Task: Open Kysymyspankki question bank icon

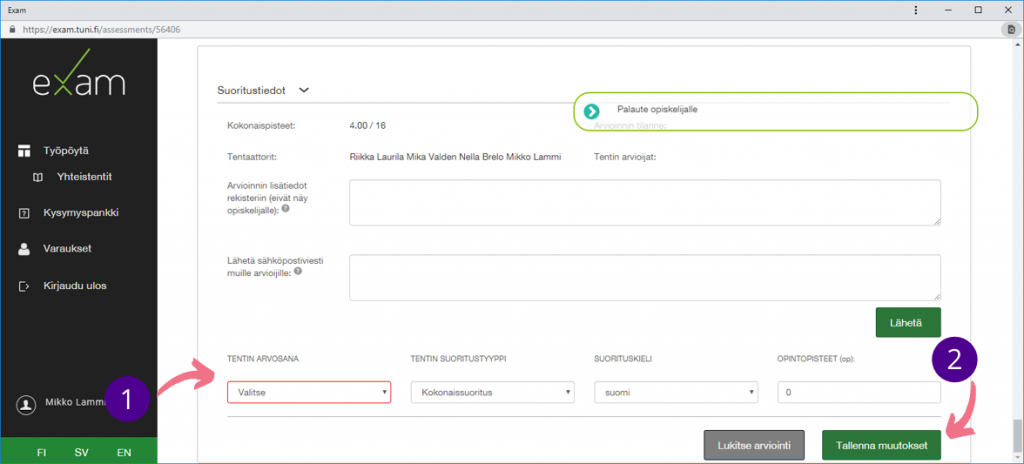Action: click(x=25, y=213)
